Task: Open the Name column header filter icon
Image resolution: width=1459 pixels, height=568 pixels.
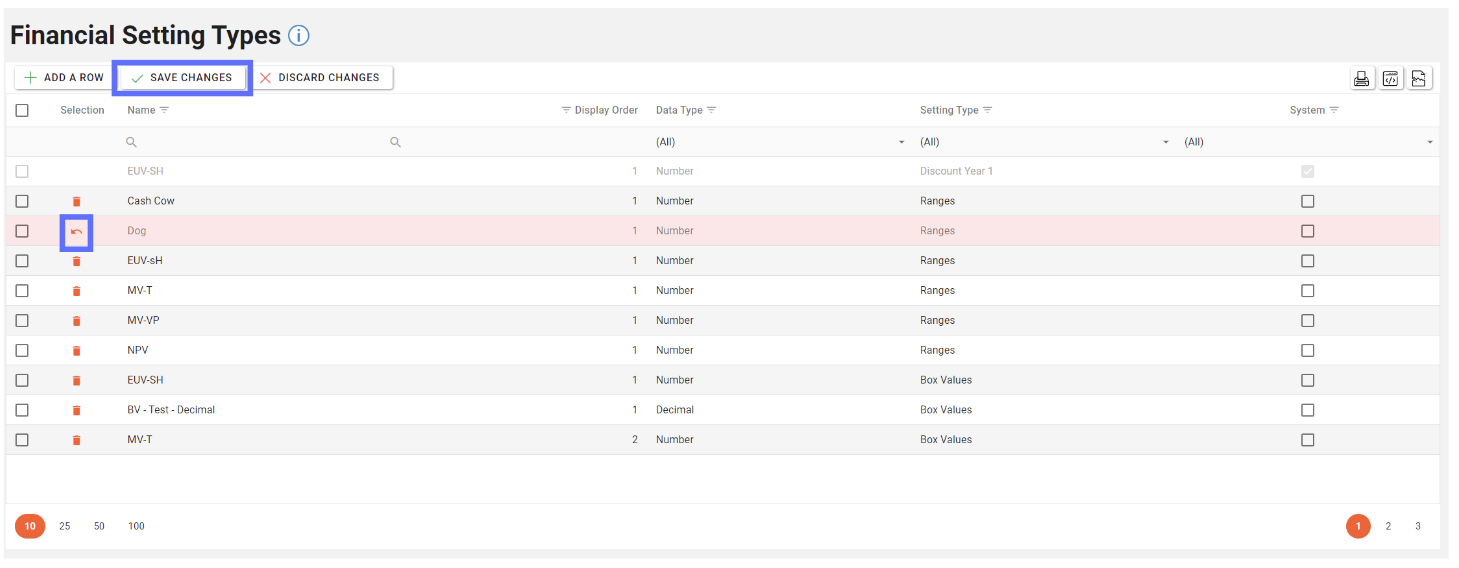Action: pyautogui.click(x=165, y=110)
